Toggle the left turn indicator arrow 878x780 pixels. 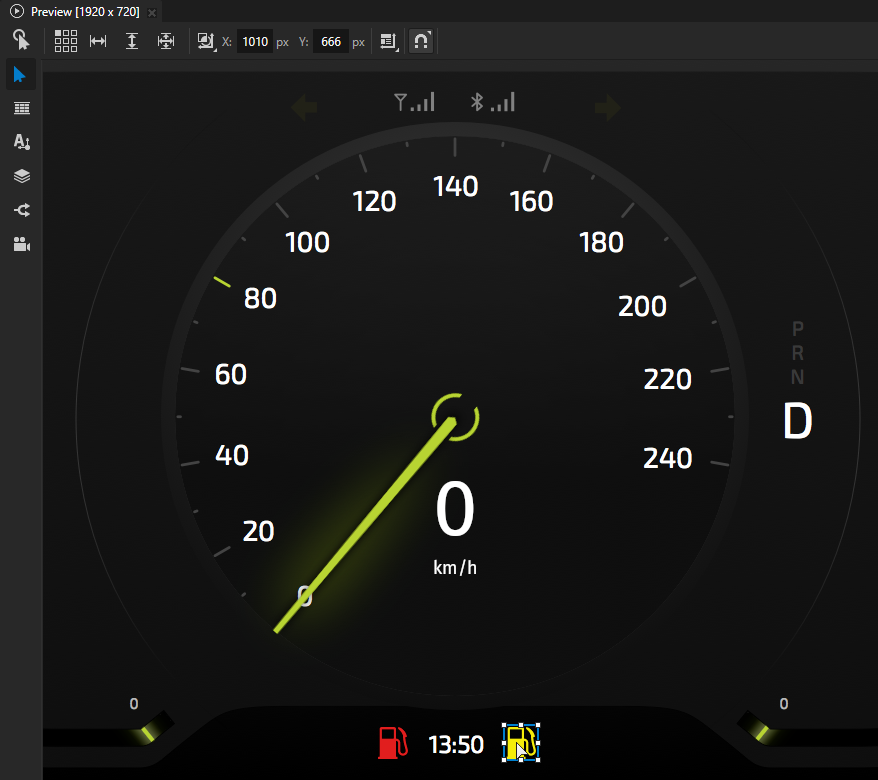(304, 106)
